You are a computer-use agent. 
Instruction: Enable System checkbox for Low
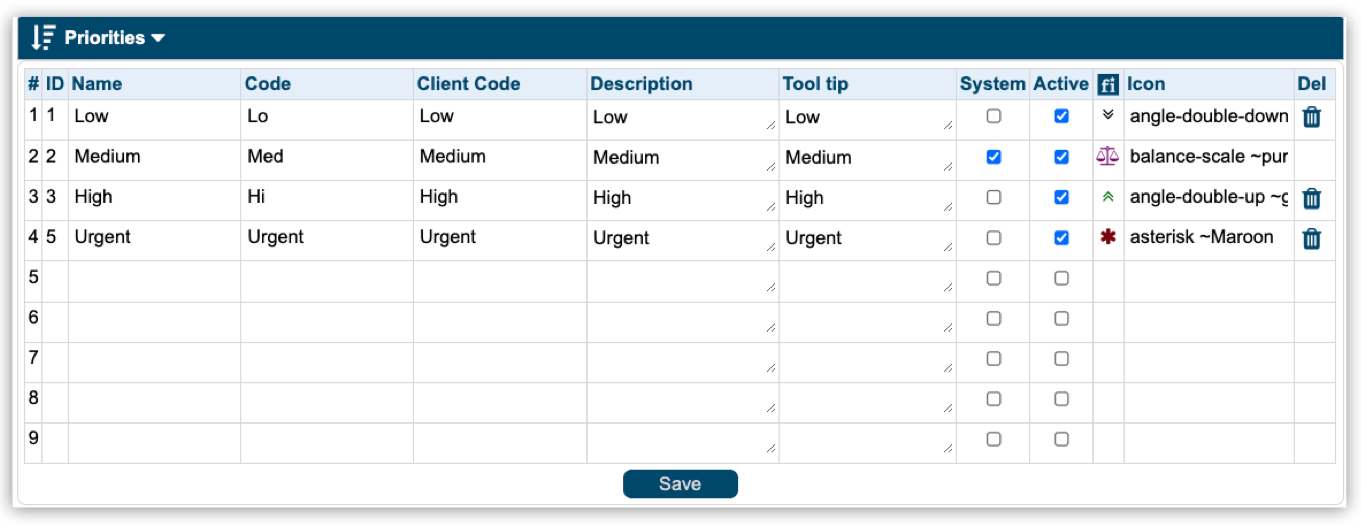[993, 116]
